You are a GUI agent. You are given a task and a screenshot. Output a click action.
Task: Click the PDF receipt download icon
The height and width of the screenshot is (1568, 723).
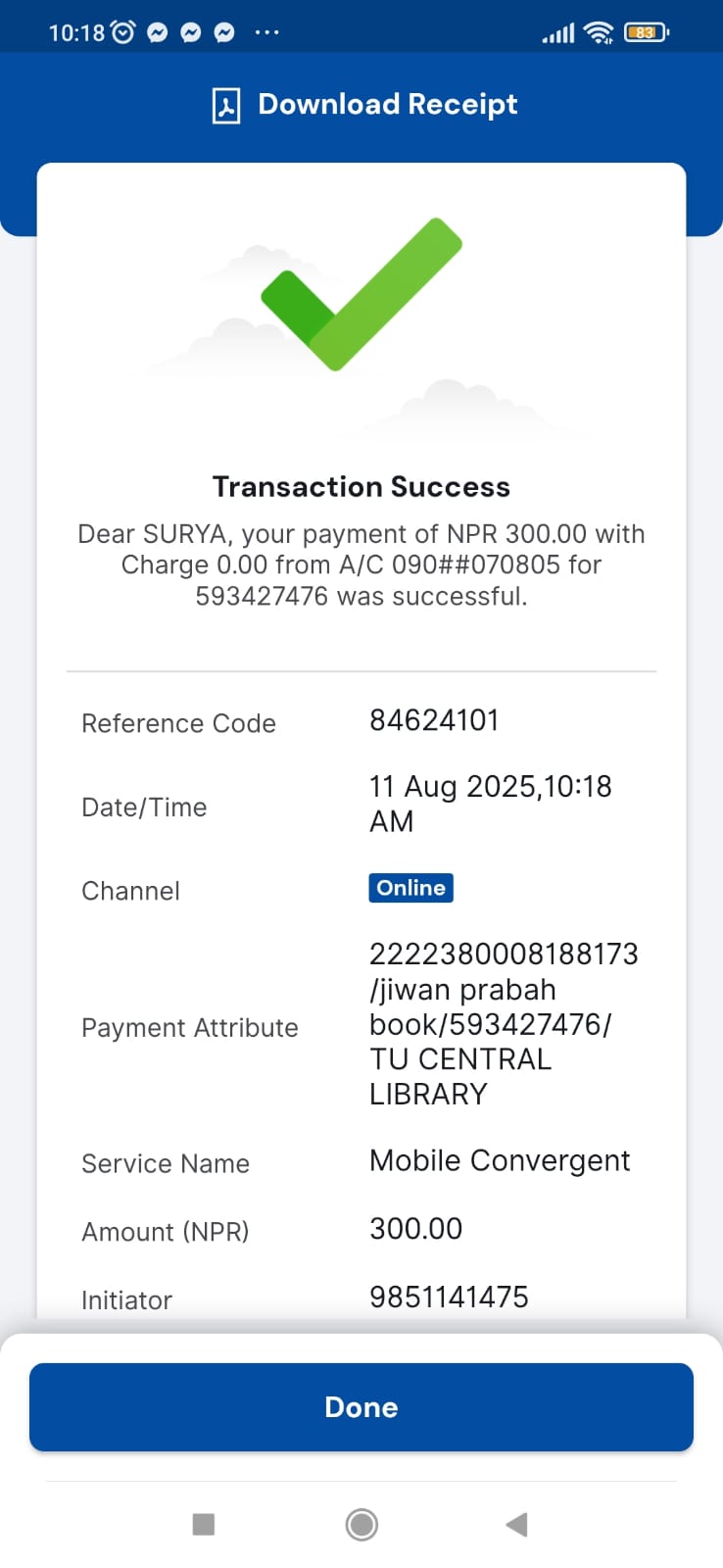coord(226,105)
